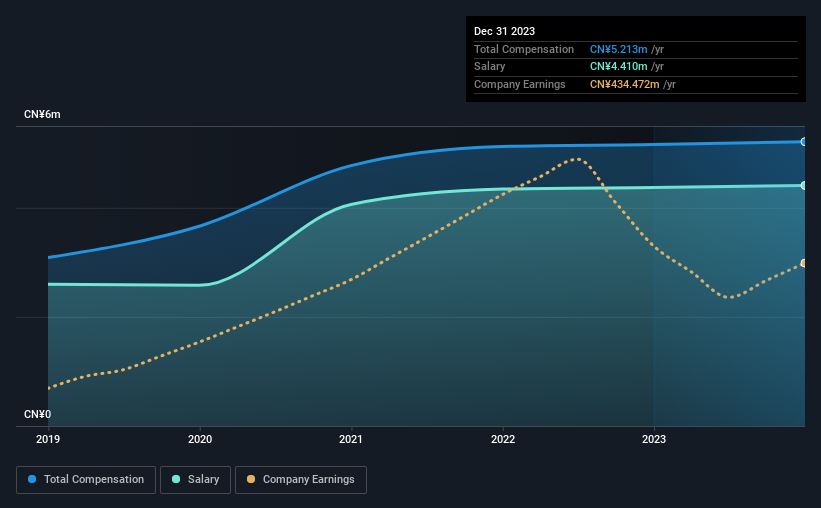This screenshot has width=821, height=508.
Task: Click the 2021 x-axis label
Action: [x=351, y=439]
